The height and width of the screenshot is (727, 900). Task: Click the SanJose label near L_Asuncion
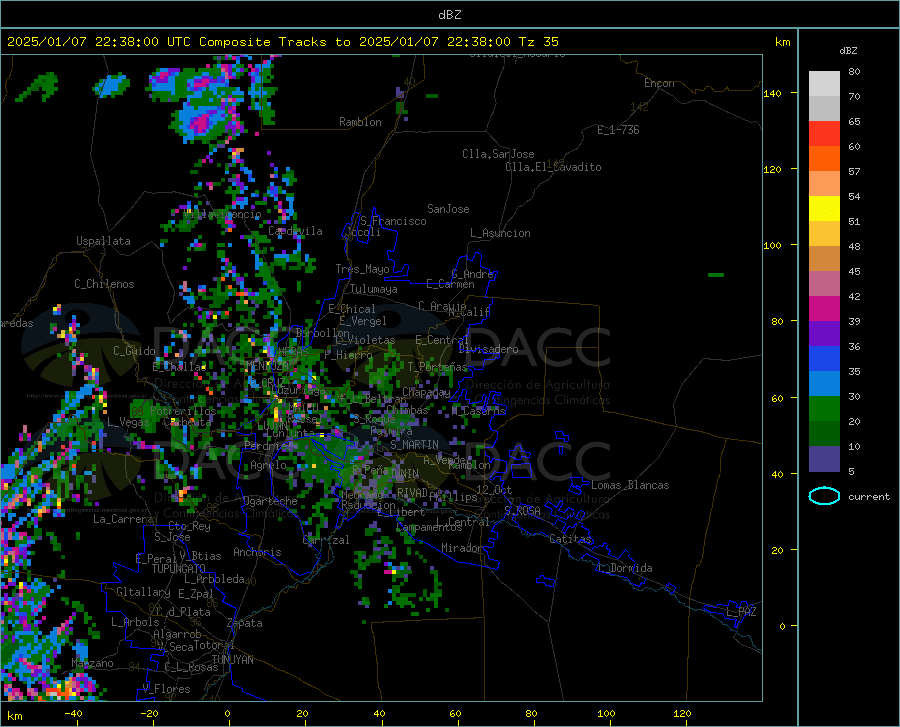448,209
